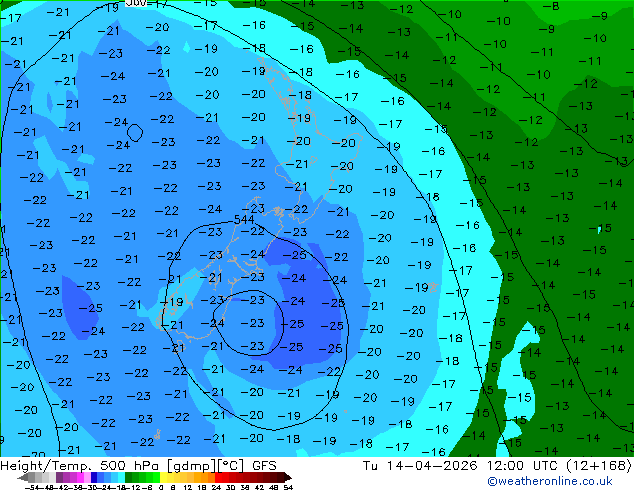Pick the dark purple legend swatch

pyautogui.click(x=59, y=477)
